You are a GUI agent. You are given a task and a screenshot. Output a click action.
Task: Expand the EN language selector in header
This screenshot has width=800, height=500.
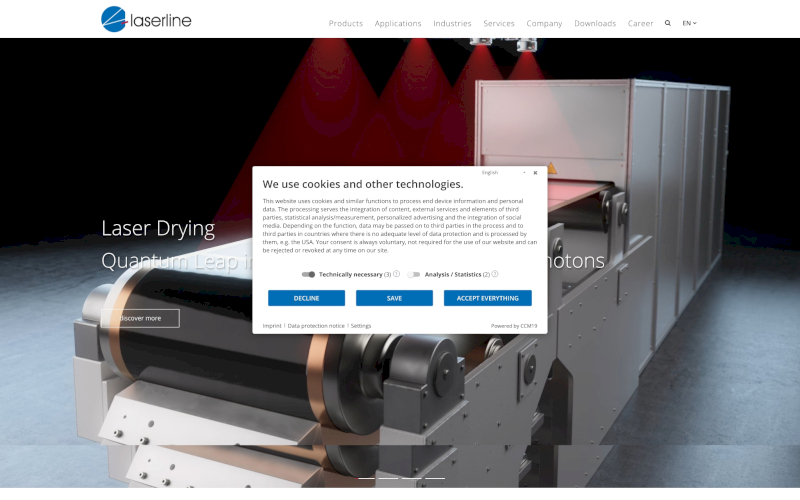(689, 23)
